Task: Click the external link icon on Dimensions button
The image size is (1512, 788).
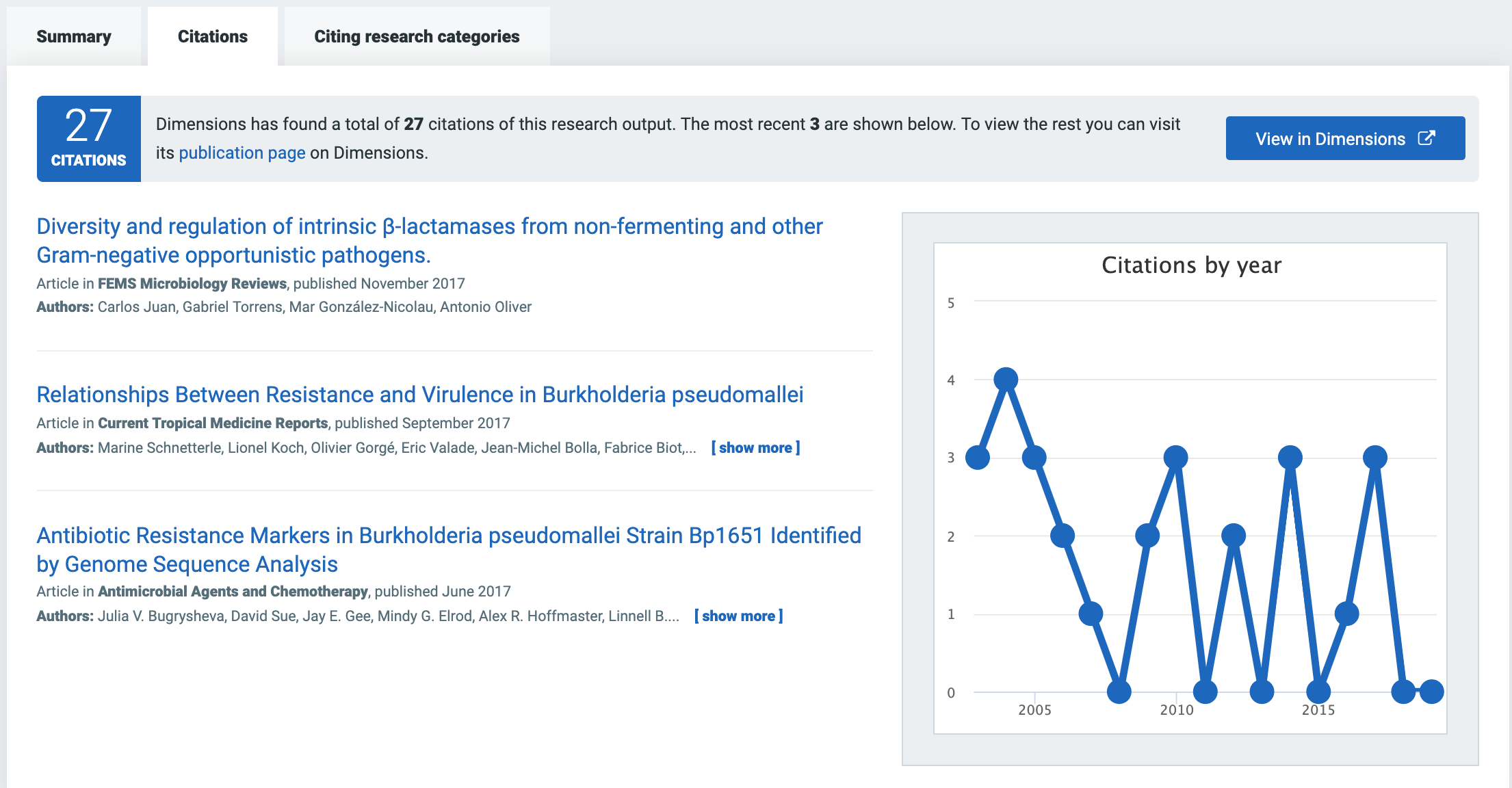Action: pyautogui.click(x=1426, y=138)
